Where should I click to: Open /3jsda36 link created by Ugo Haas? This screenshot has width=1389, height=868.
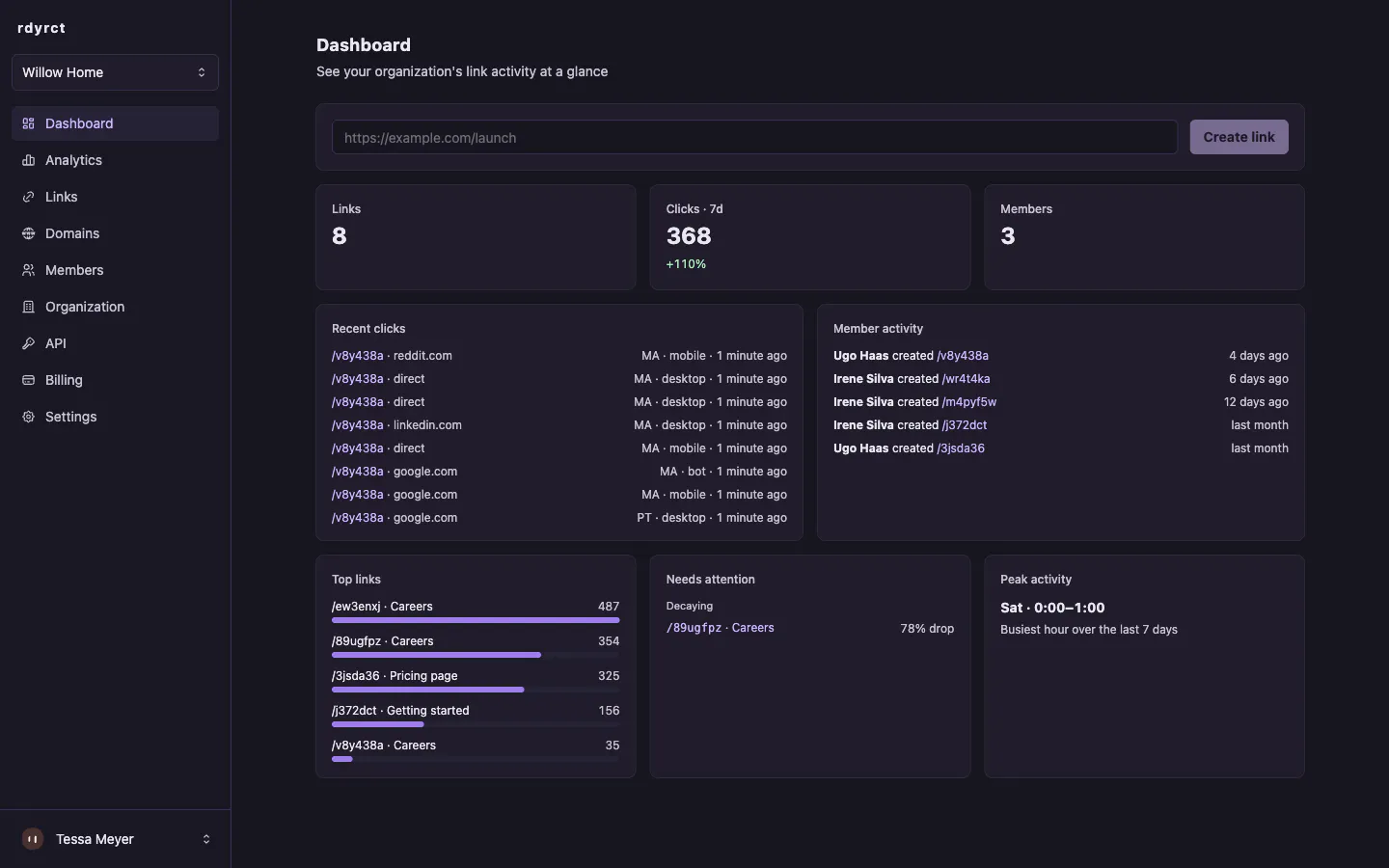pos(961,448)
